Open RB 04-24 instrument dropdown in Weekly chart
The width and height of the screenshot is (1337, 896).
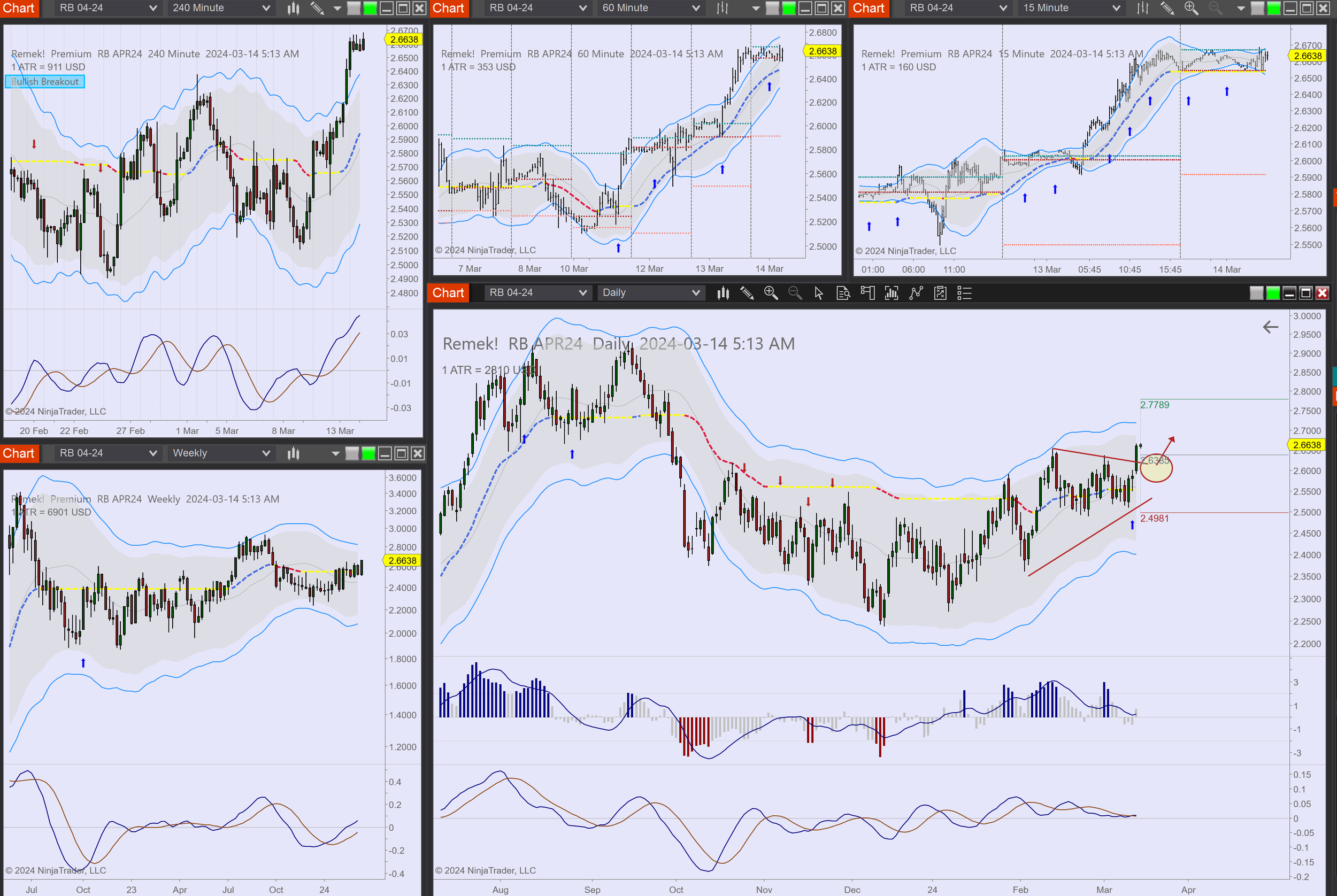point(107,453)
